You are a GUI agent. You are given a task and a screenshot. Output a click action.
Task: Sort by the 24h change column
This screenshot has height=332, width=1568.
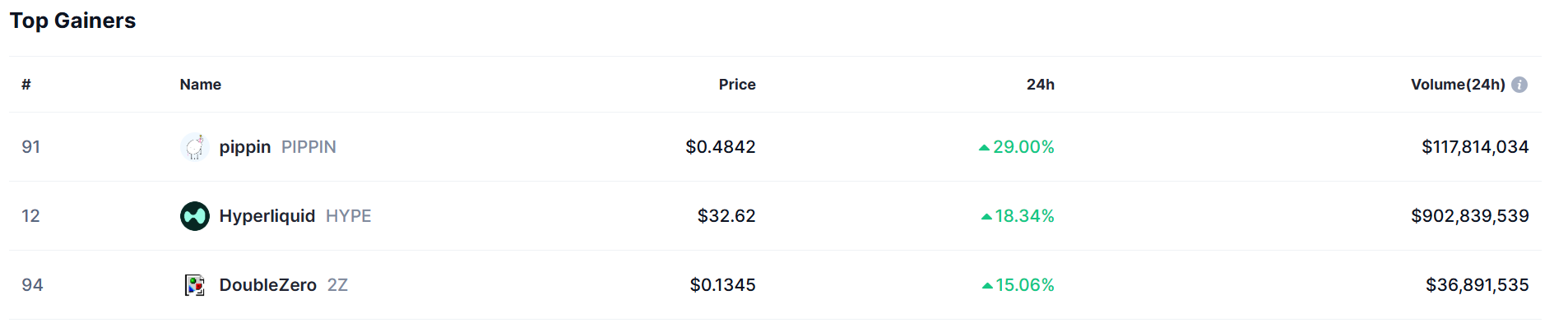[x=1040, y=85]
